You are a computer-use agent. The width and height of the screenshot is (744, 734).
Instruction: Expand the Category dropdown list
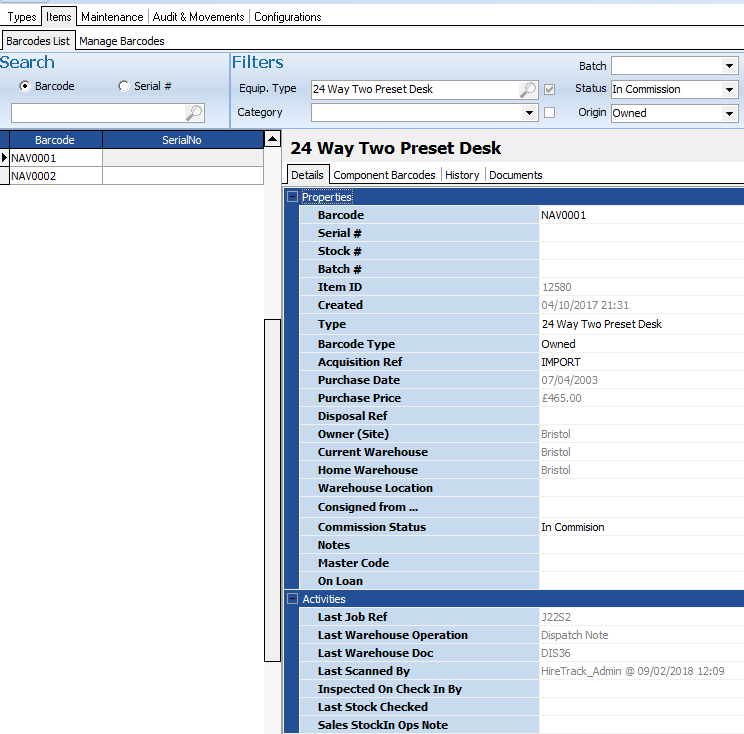tap(530, 114)
